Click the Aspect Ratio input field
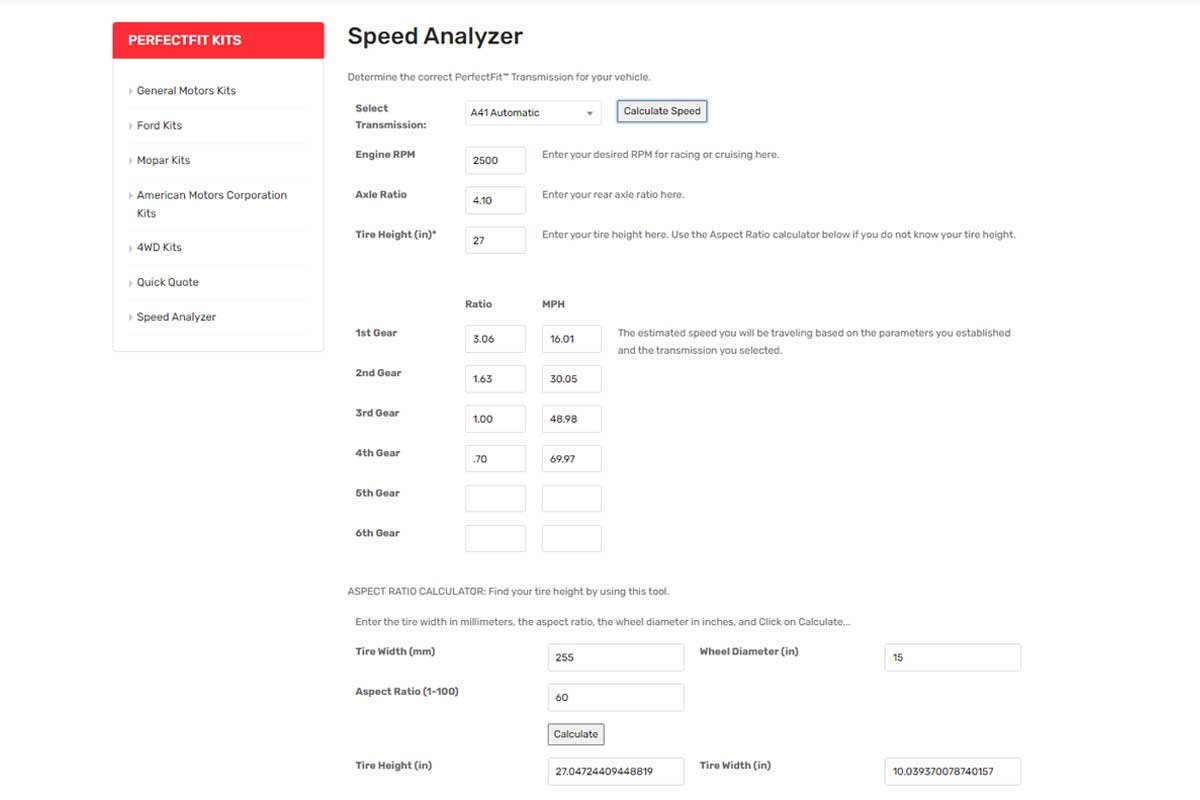The height and width of the screenshot is (800, 1200). coord(615,698)
